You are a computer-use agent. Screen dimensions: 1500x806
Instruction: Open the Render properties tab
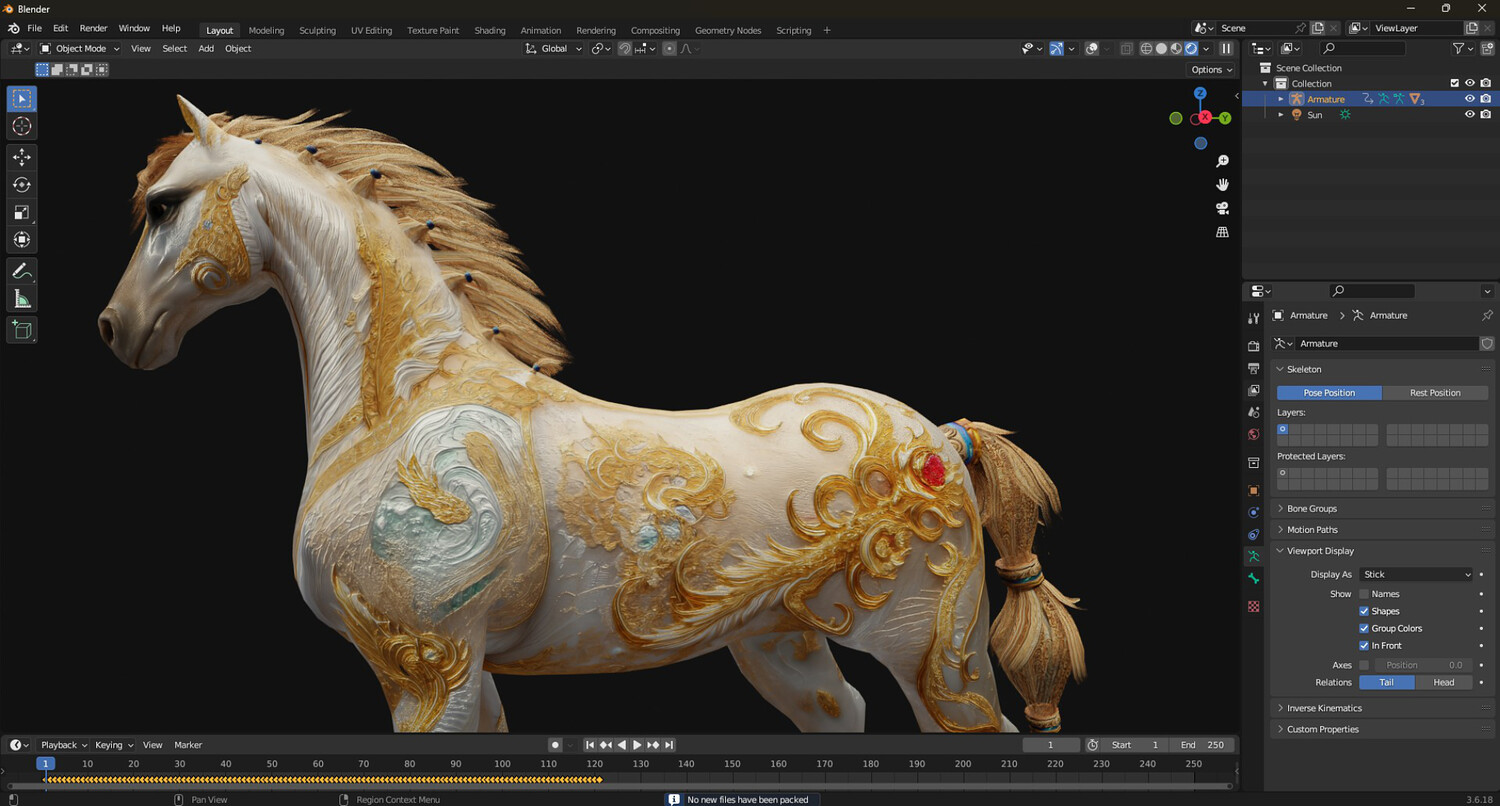pos(1254,346)
